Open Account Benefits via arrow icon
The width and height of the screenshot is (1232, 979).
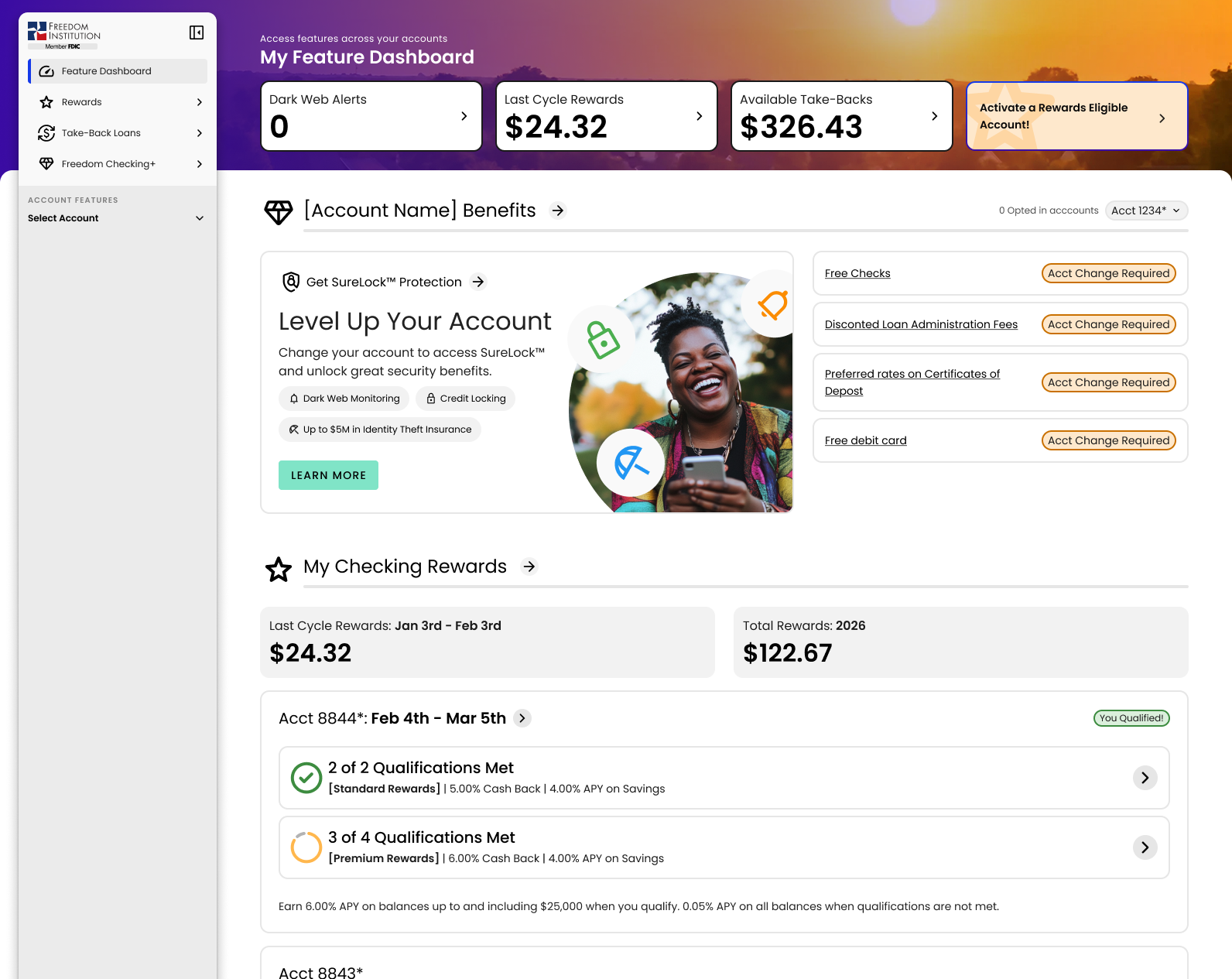point(558,211)
